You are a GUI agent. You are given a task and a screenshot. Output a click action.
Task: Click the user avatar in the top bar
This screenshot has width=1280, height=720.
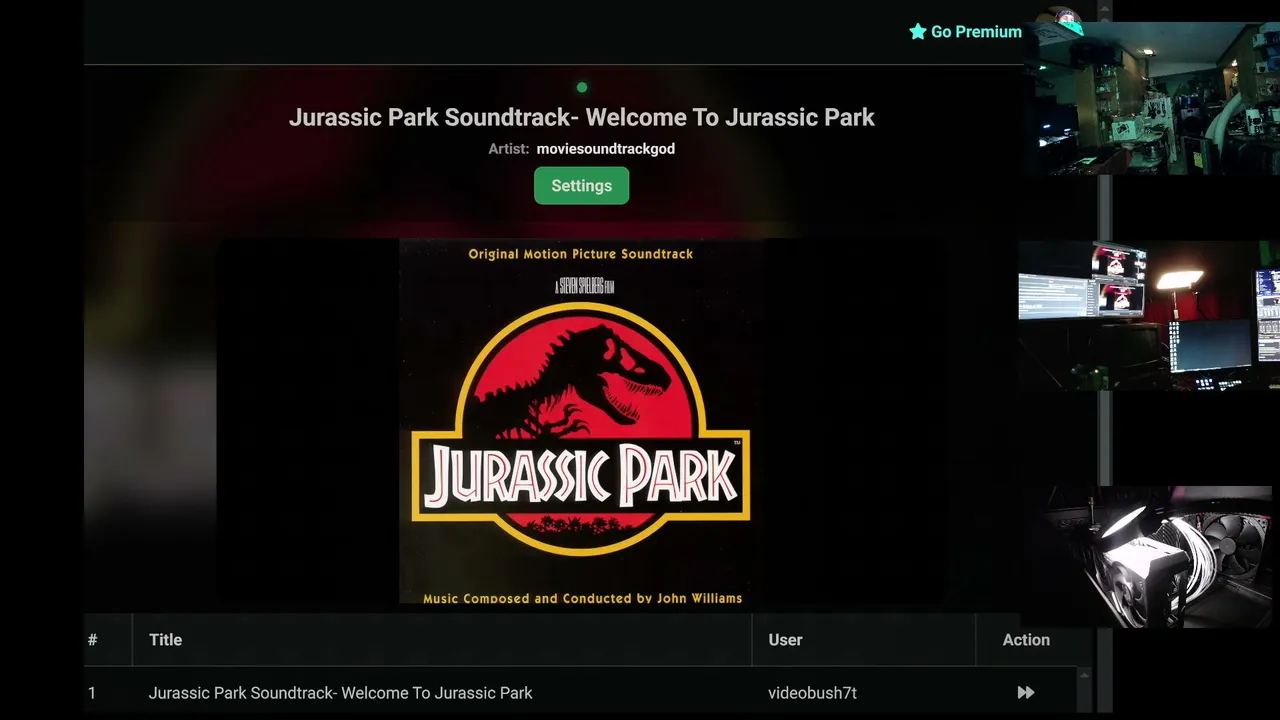(x=1065, y=18)
